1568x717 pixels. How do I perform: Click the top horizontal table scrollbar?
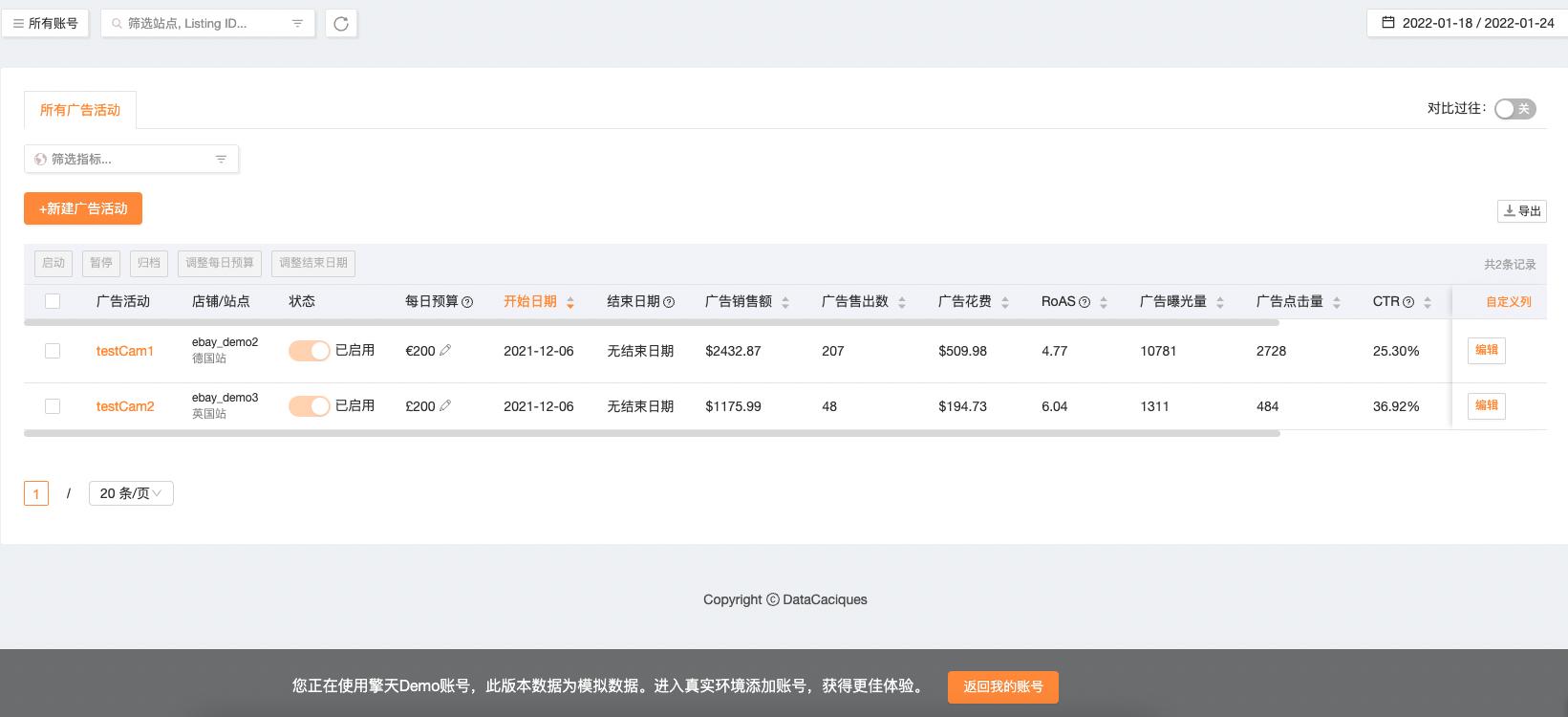[652, 323]
